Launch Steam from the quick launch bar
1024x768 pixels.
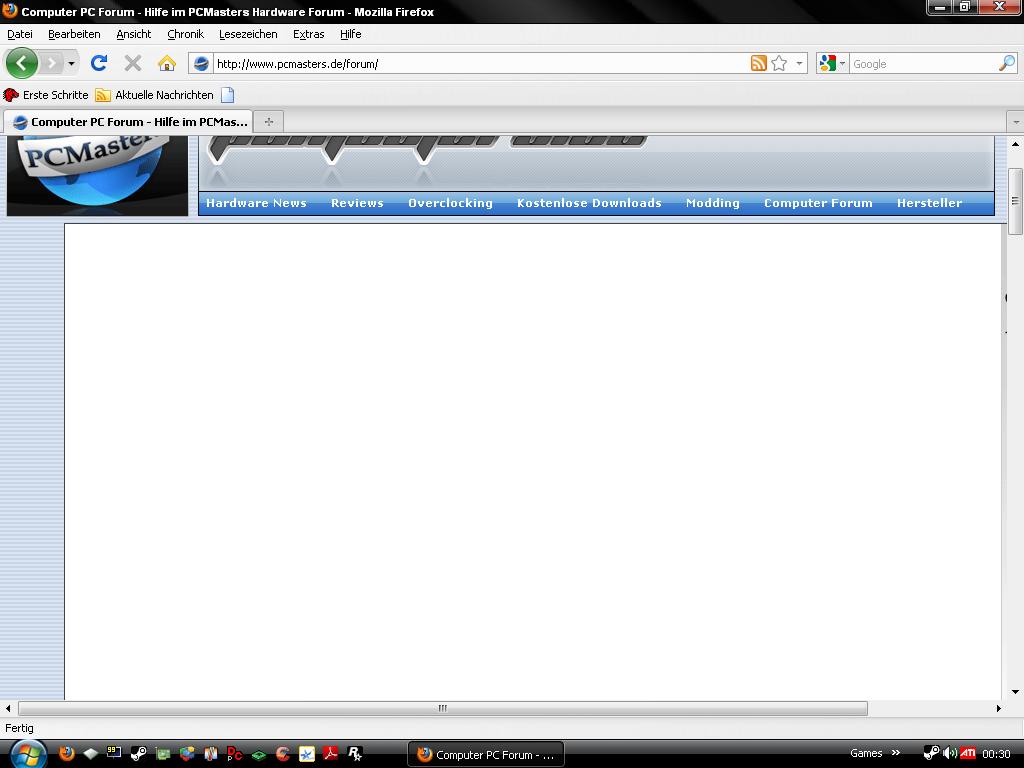pyautogui.click(x=138, y=754)
